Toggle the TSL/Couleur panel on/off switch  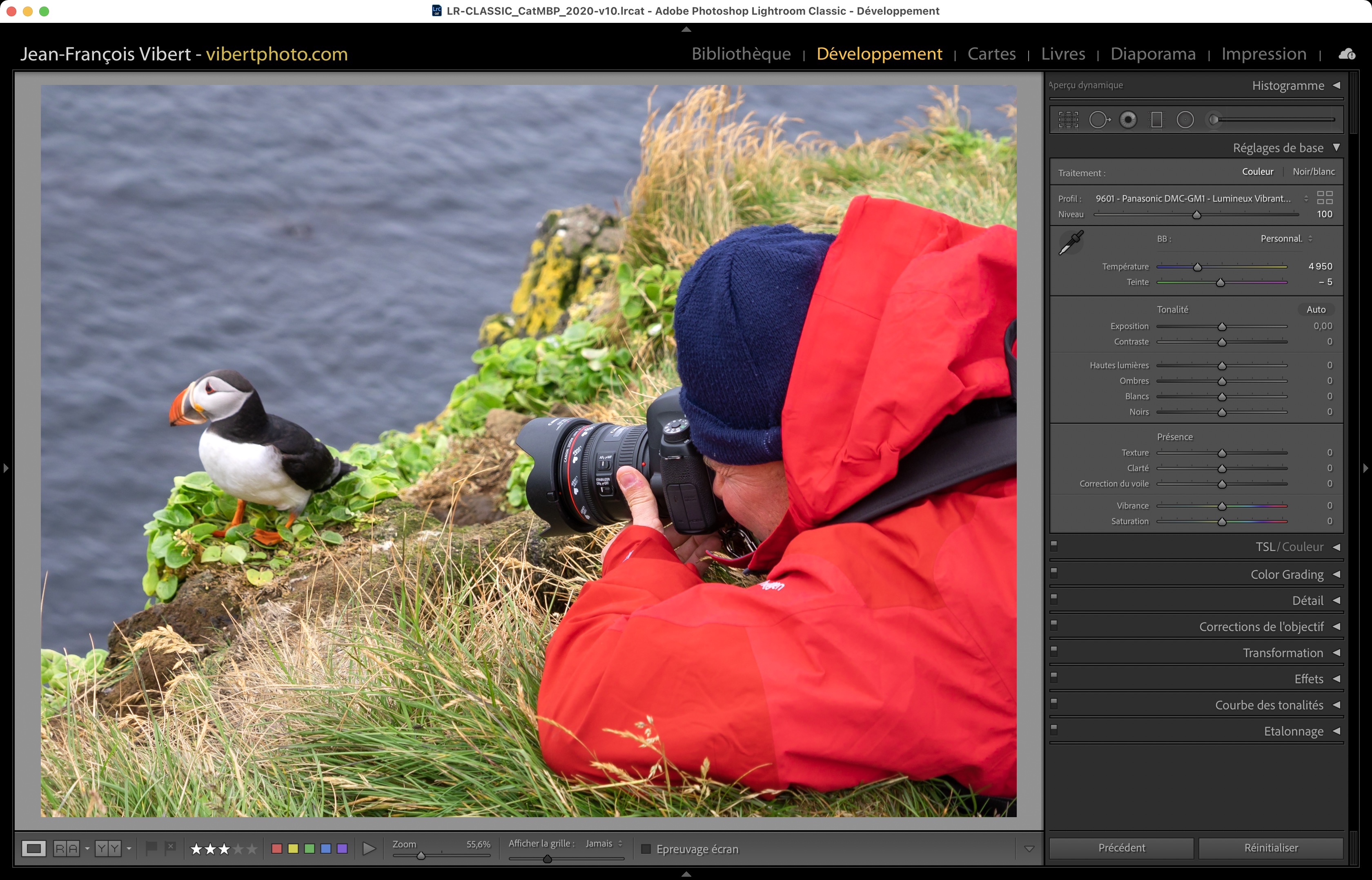(x=1054, y=545)
